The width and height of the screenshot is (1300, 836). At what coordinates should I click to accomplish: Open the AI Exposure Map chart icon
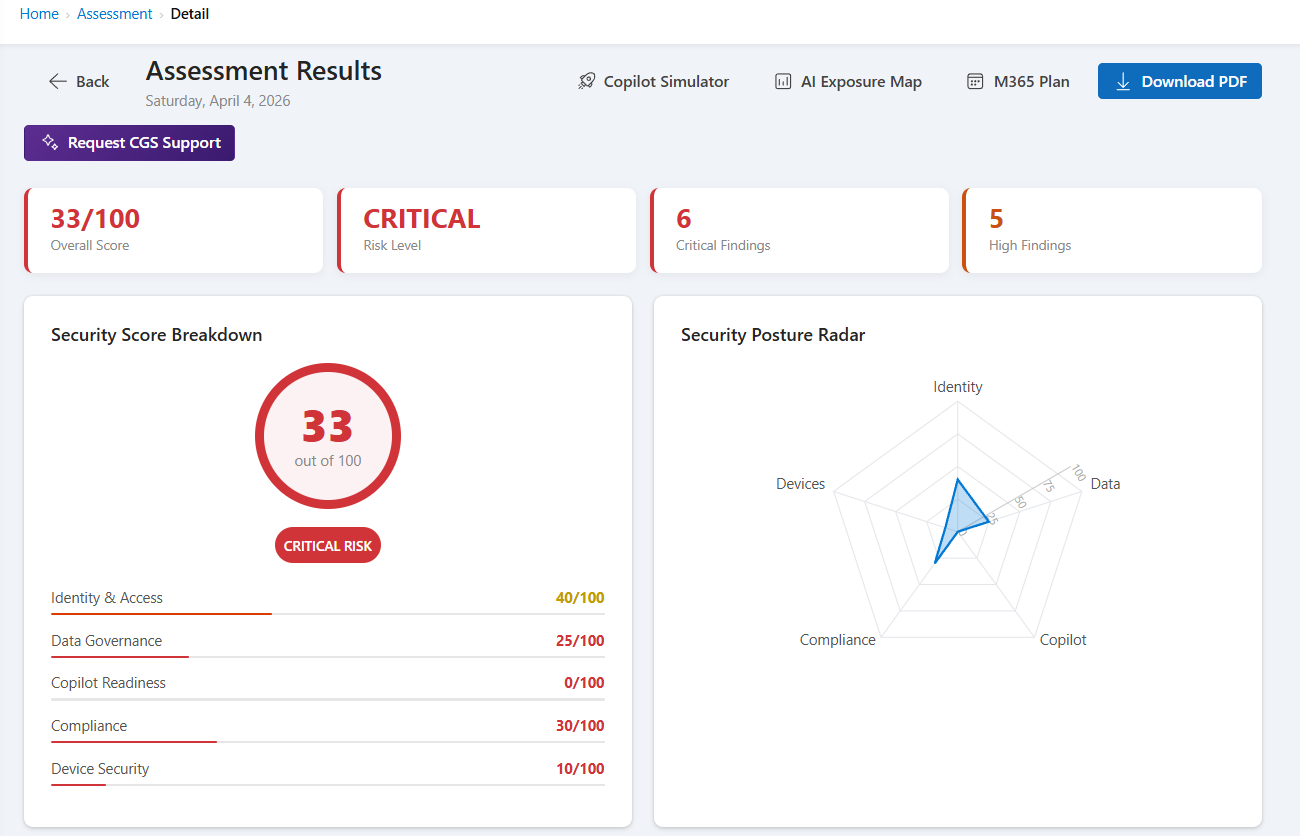click(782, 81)
